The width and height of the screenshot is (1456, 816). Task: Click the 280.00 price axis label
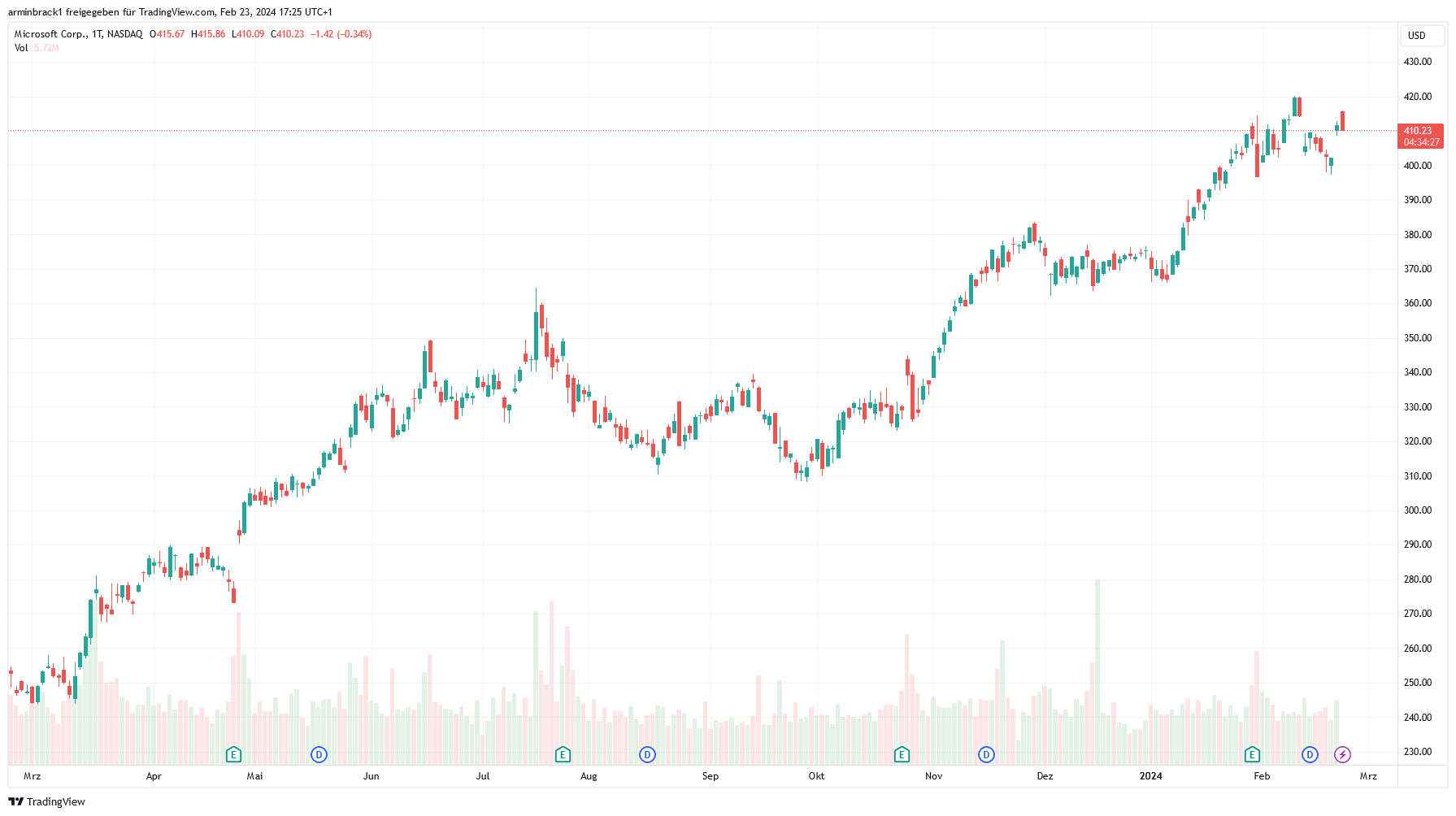pos(1418,579)
